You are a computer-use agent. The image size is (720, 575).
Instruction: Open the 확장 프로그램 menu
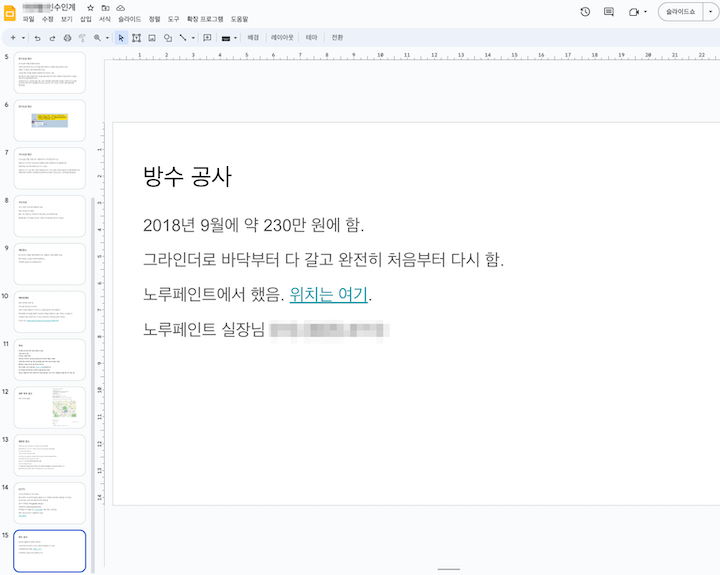click(x=205, y=19)
